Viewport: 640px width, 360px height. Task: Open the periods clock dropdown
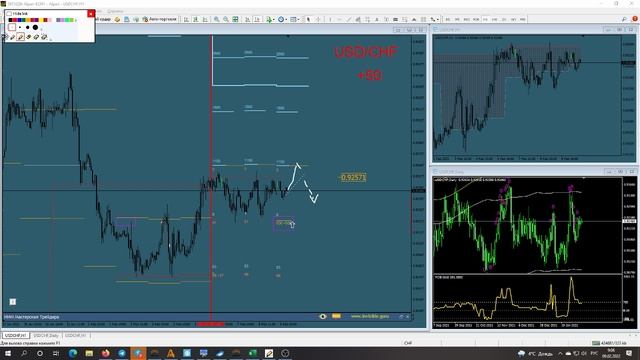click(x=282, y=19)
